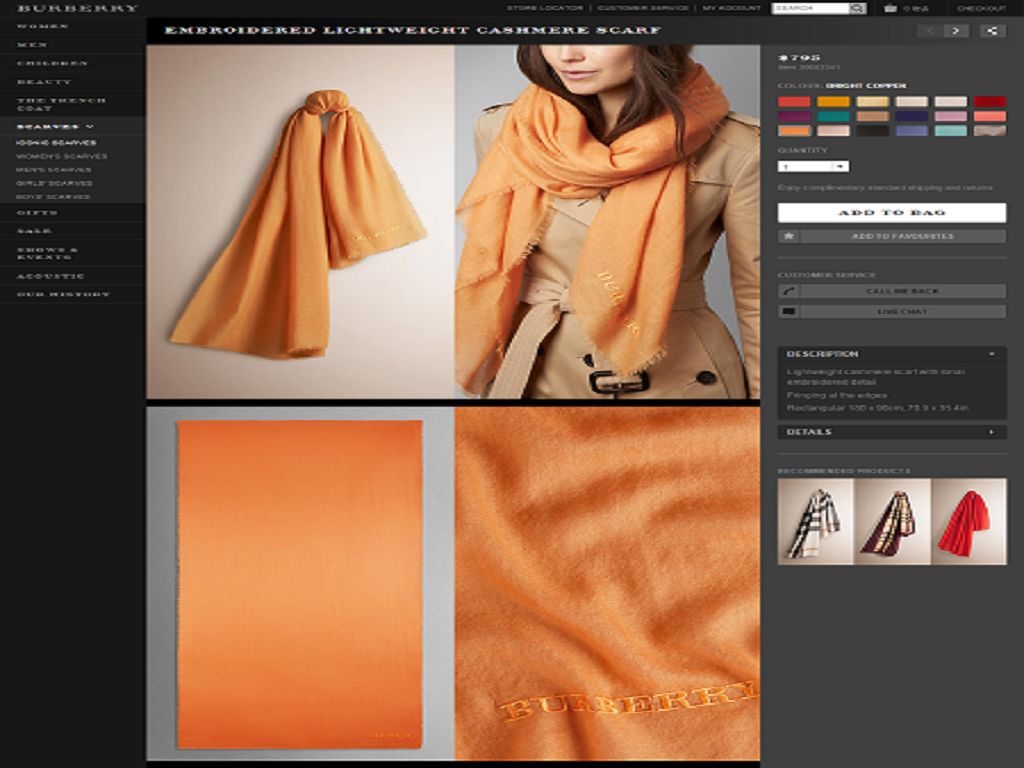Viewport: 1024px width, 768px height.
Task: Go to Checkout
Action: pos(982,8)
